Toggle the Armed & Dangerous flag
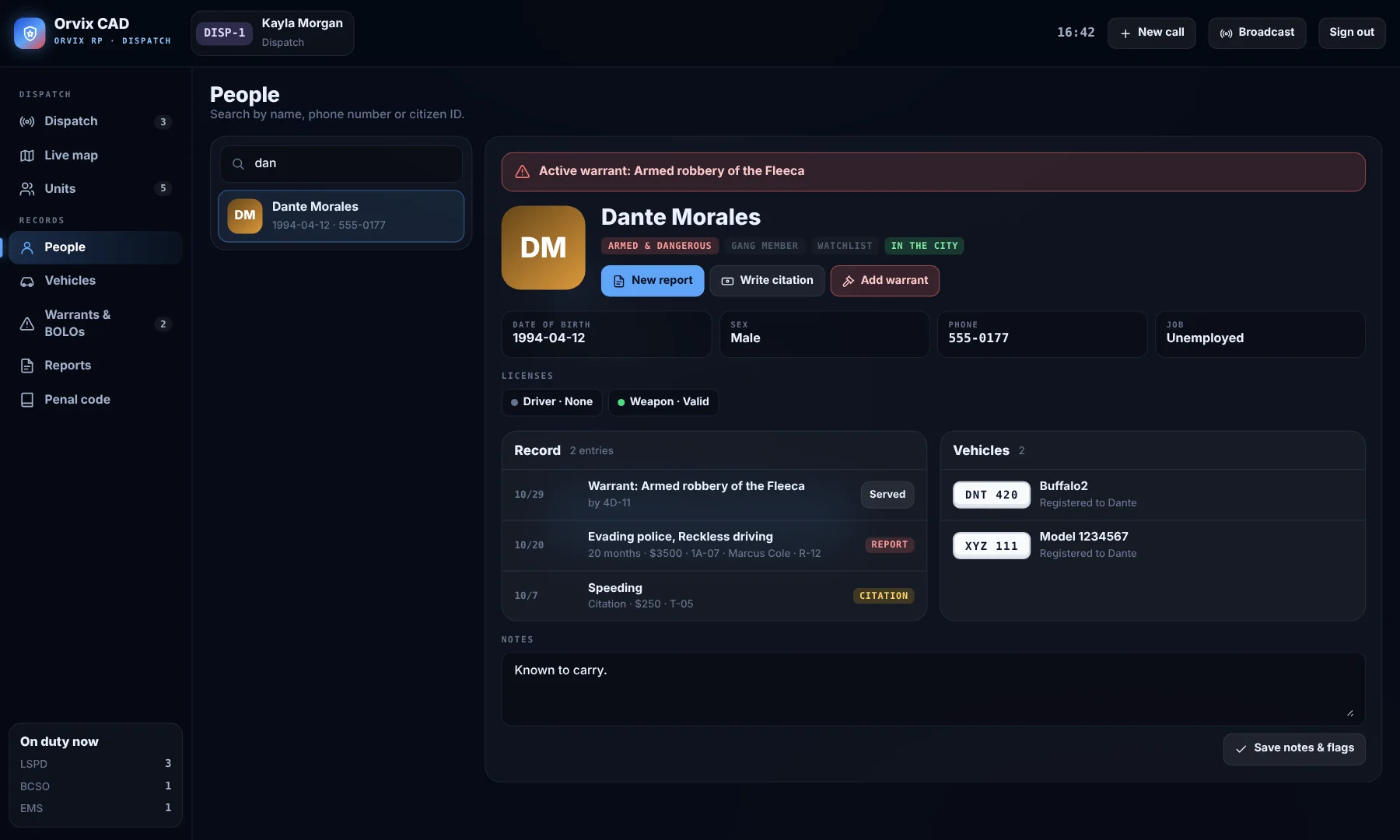The height and width of the screenshot is (840, 1400). pos(660,246)
